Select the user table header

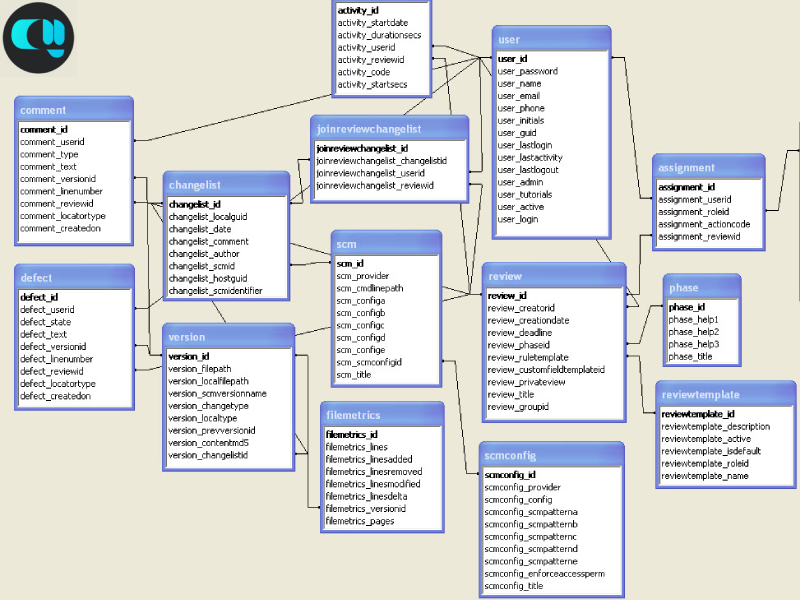(551, 39)
